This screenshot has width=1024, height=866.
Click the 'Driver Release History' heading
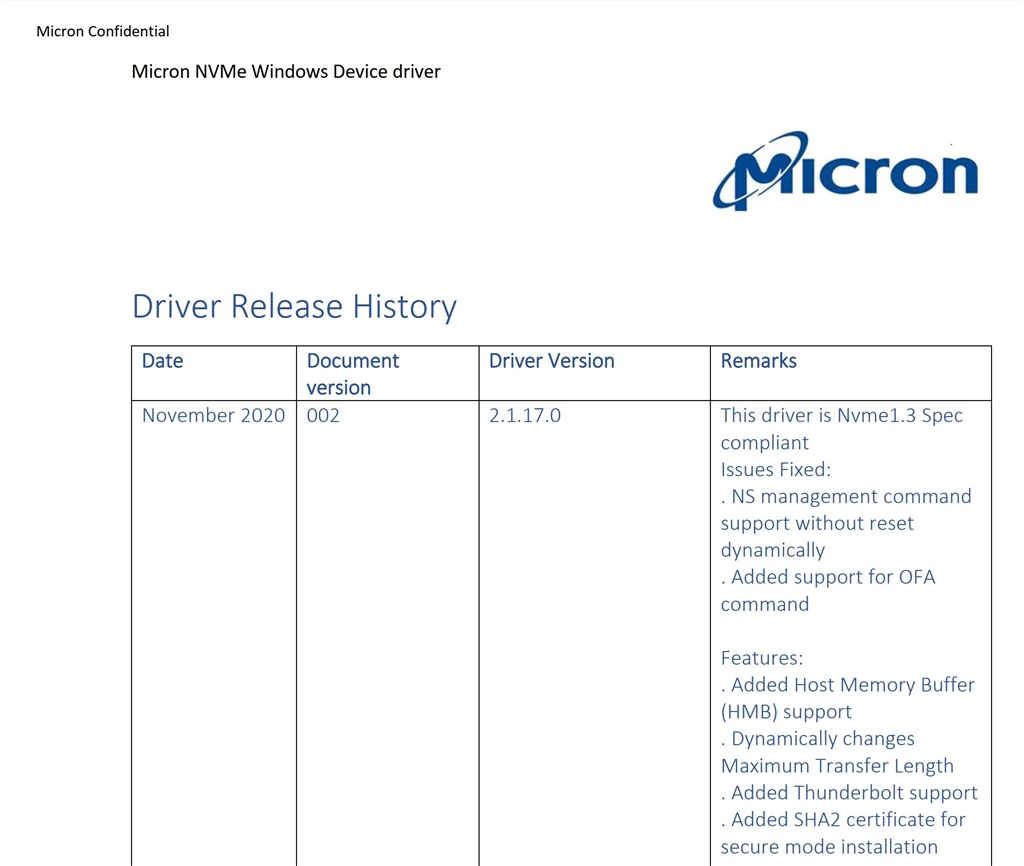click(x=295, y=306)
